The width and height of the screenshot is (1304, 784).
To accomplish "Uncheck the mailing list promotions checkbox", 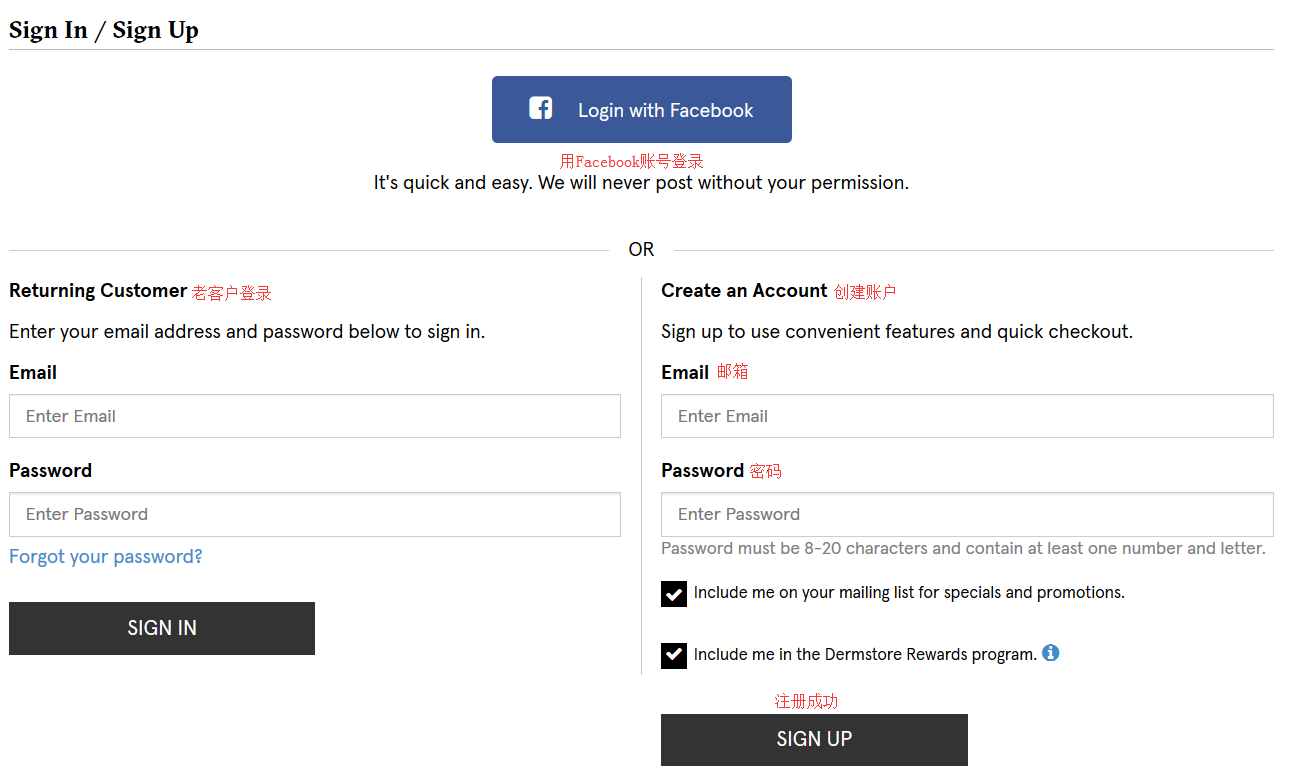I will pos(674,594).
